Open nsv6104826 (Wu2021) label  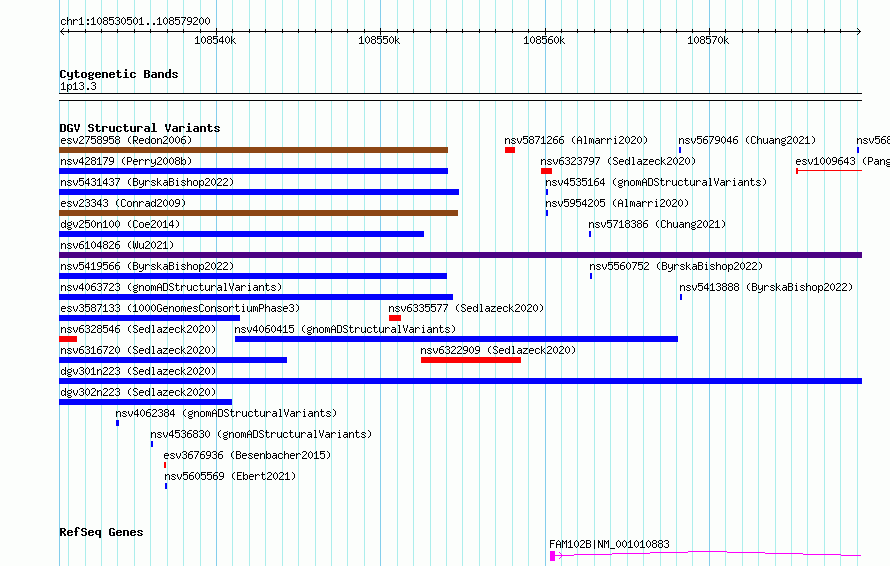click(117, 245)
